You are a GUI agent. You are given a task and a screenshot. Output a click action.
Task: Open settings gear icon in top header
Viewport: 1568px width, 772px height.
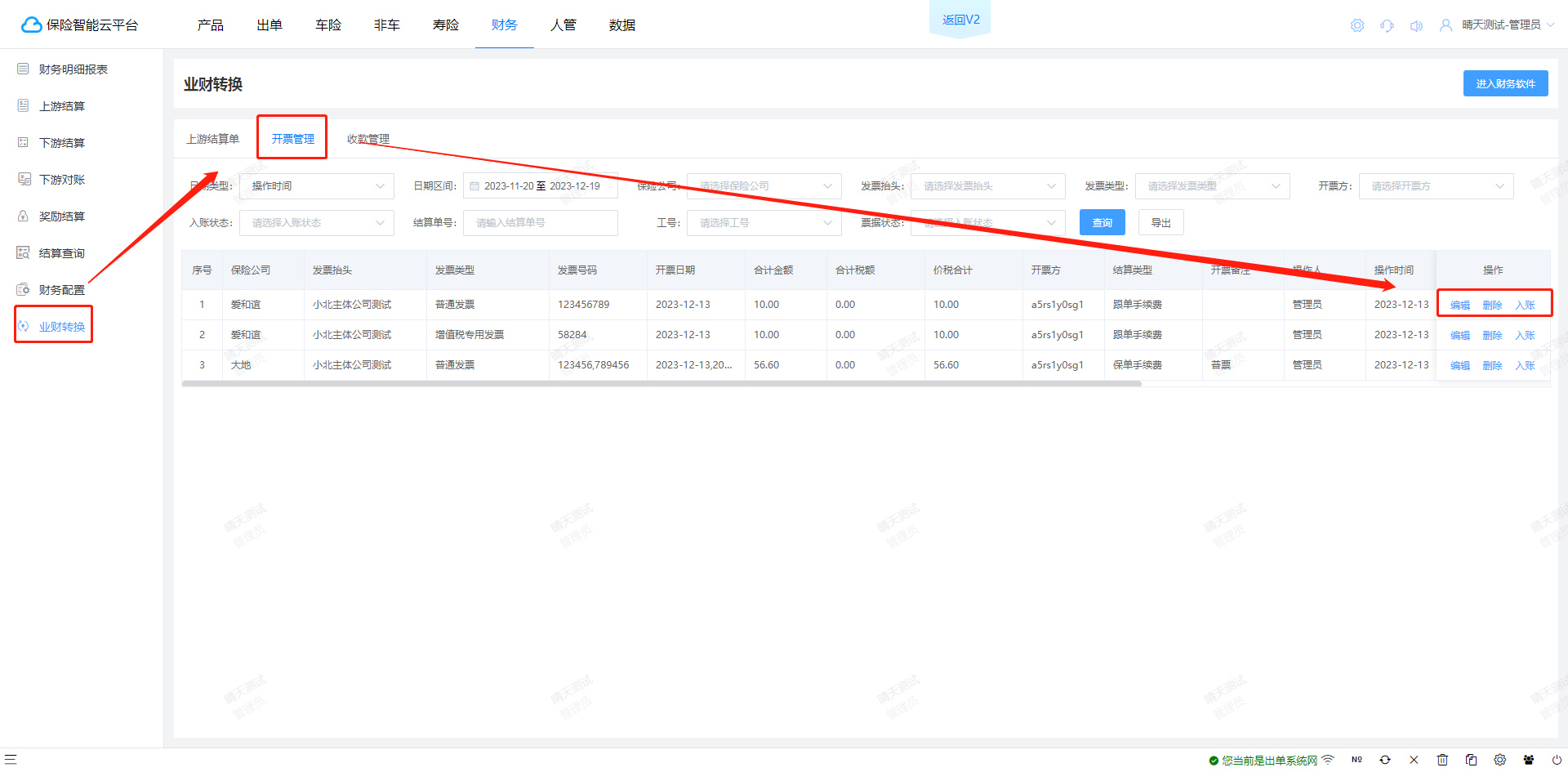[1357, 25]
